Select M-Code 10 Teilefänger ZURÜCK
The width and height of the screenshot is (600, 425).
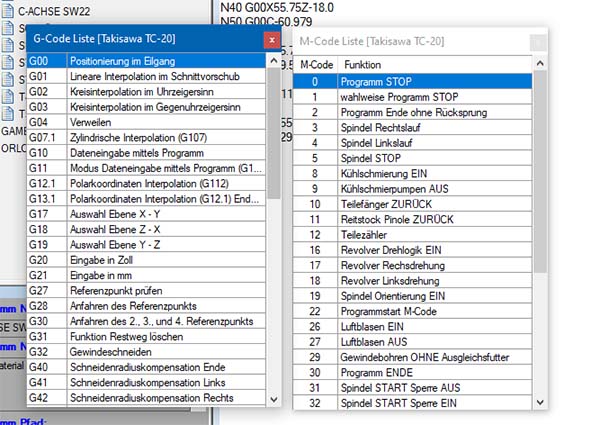point(412,204)
